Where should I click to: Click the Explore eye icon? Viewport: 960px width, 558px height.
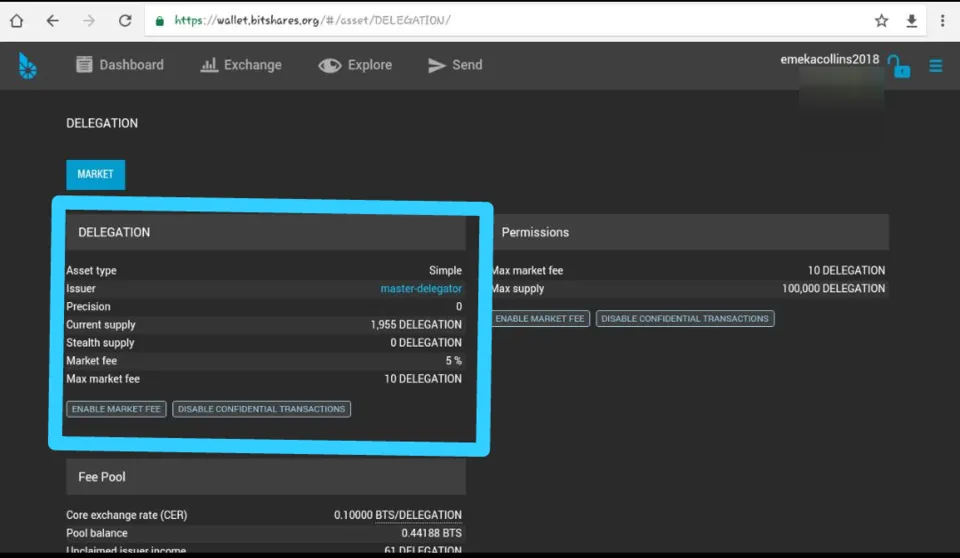[329, 65]
